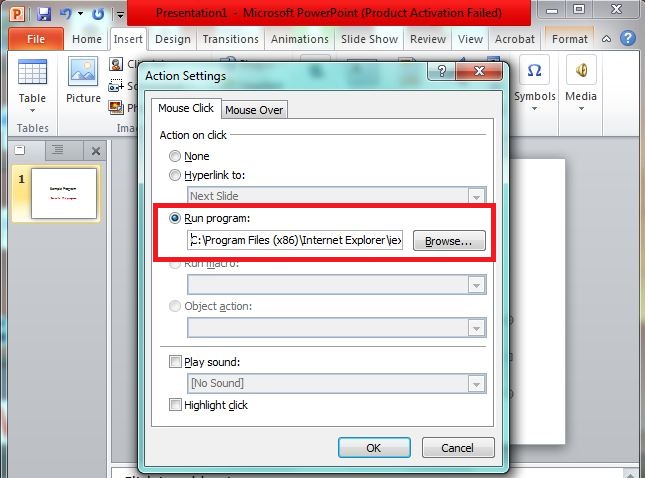Click the Photo Album icon in Images group

pos(116,107)
